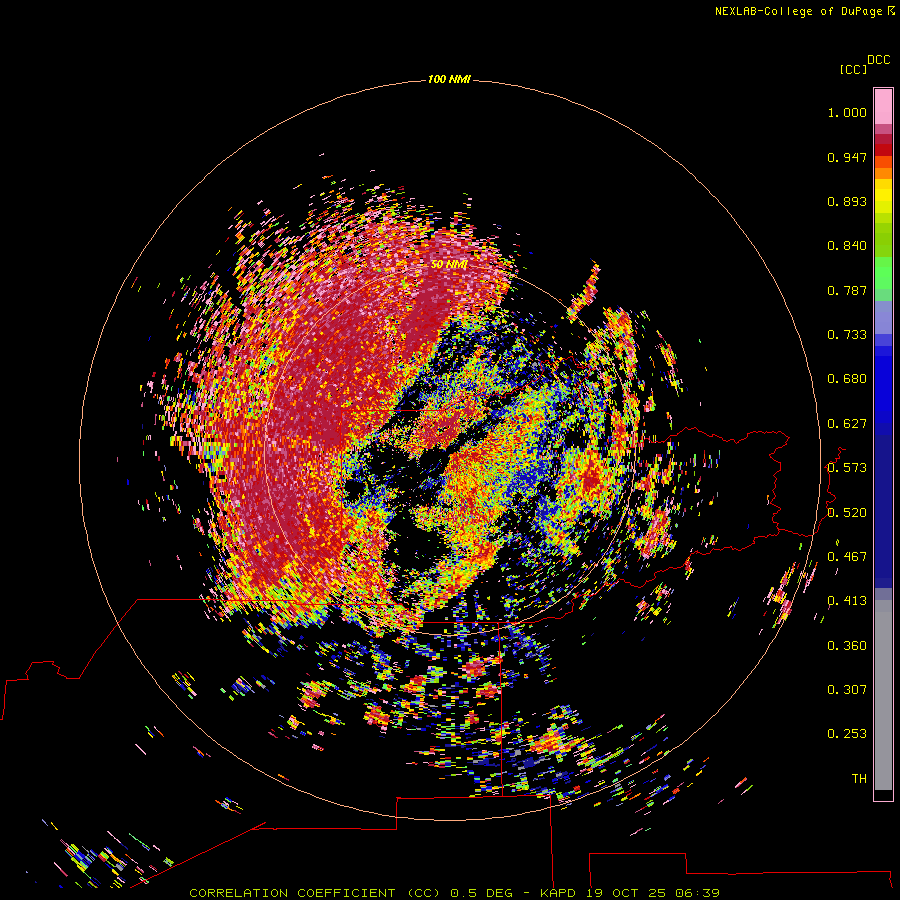Viewport: 900px width, 900px height.
Task: Click the 0.413 scale value
Action: 847,601
